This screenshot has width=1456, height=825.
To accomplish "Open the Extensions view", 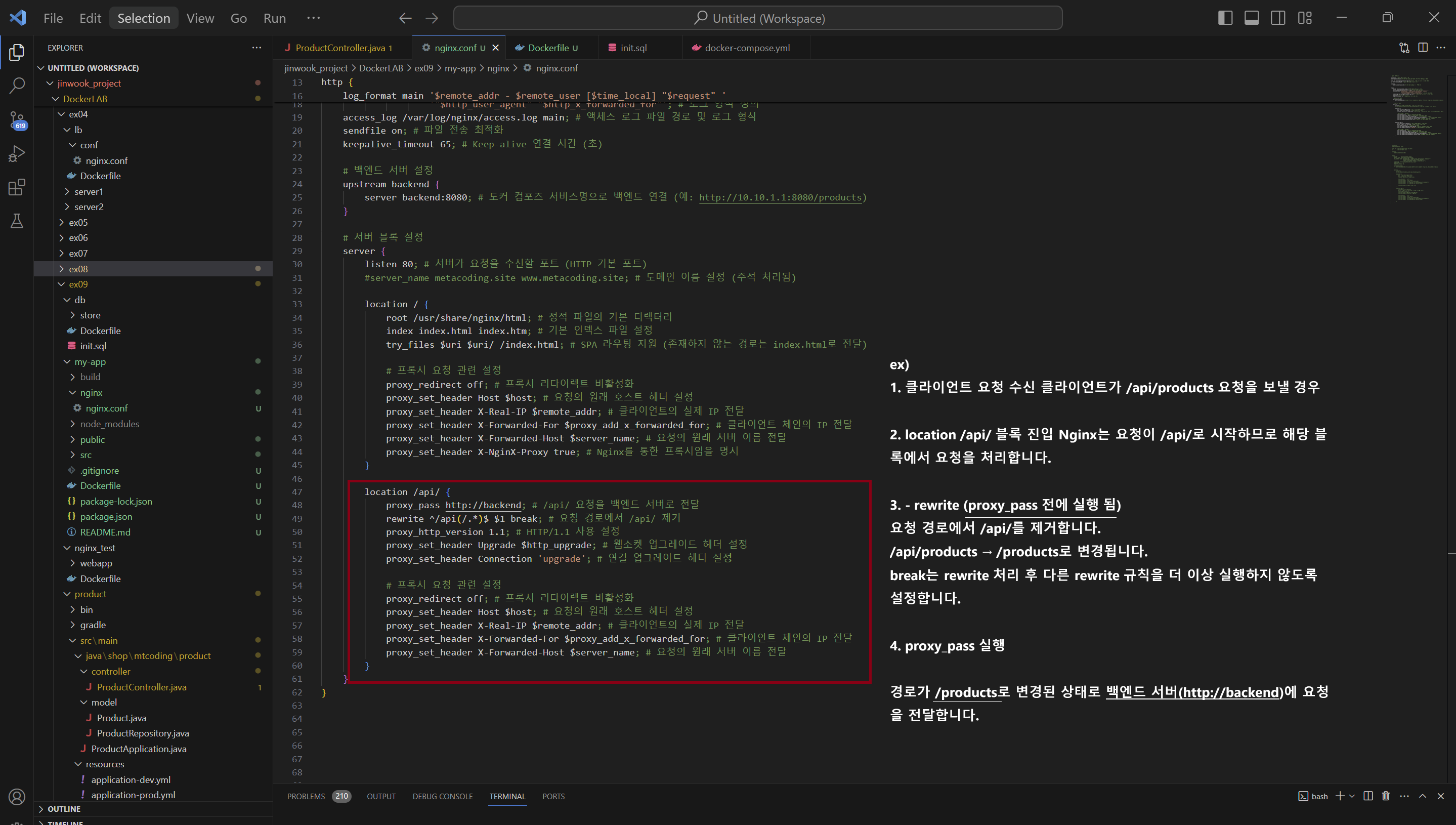I will tap(17, 188).
